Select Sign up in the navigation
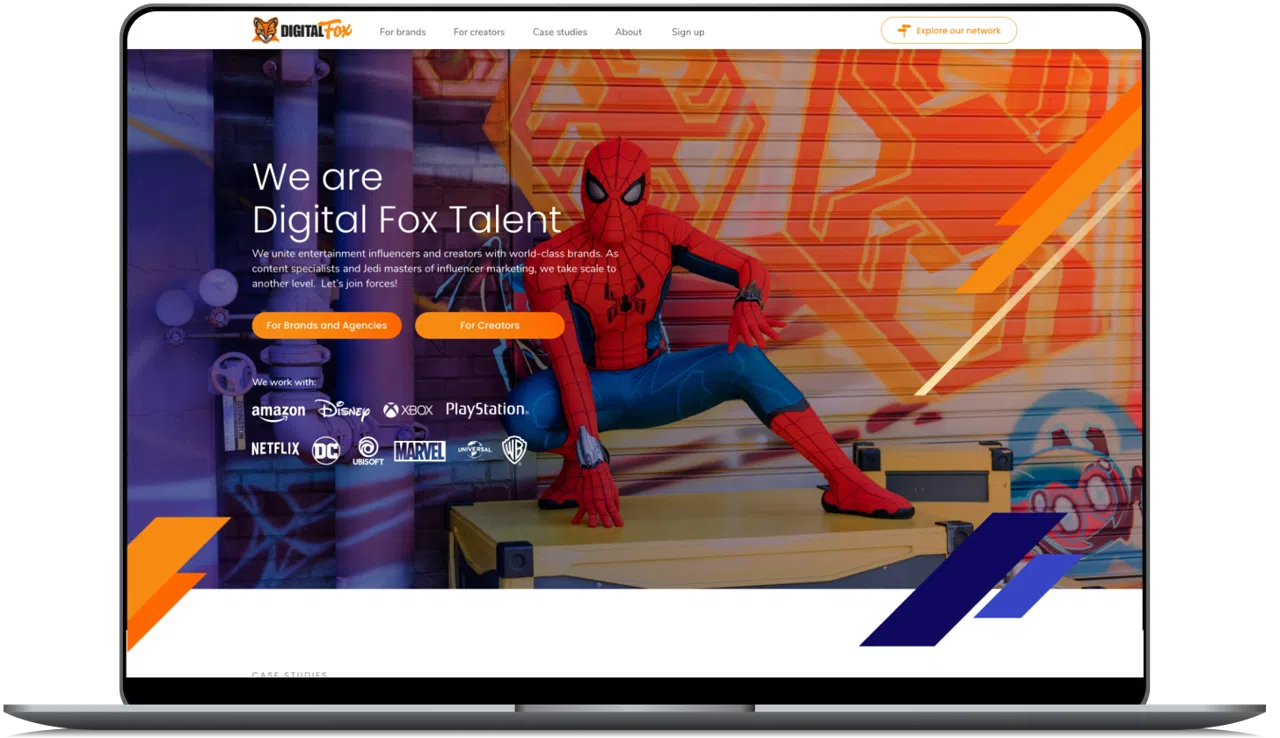 pos(688,32)
